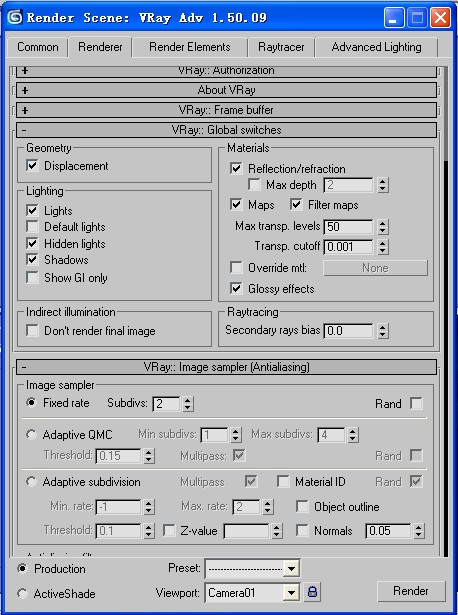This screenshot has width=458, height=615.
Task: Uncheck Filter maps checkbox
Action: click(x=296, y=204)
